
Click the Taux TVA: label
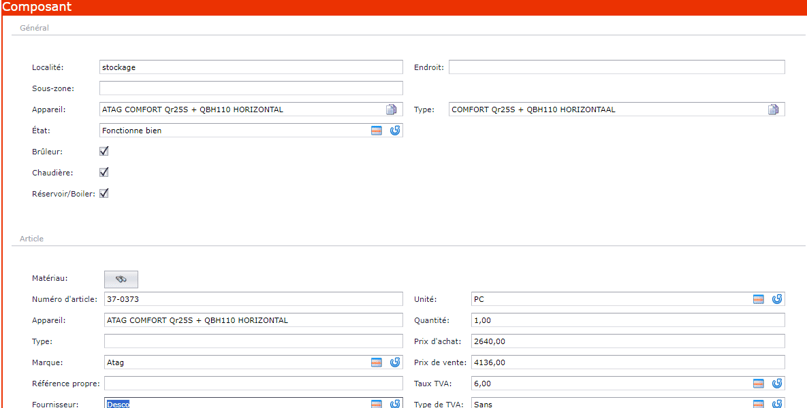[x=432, y=384]
